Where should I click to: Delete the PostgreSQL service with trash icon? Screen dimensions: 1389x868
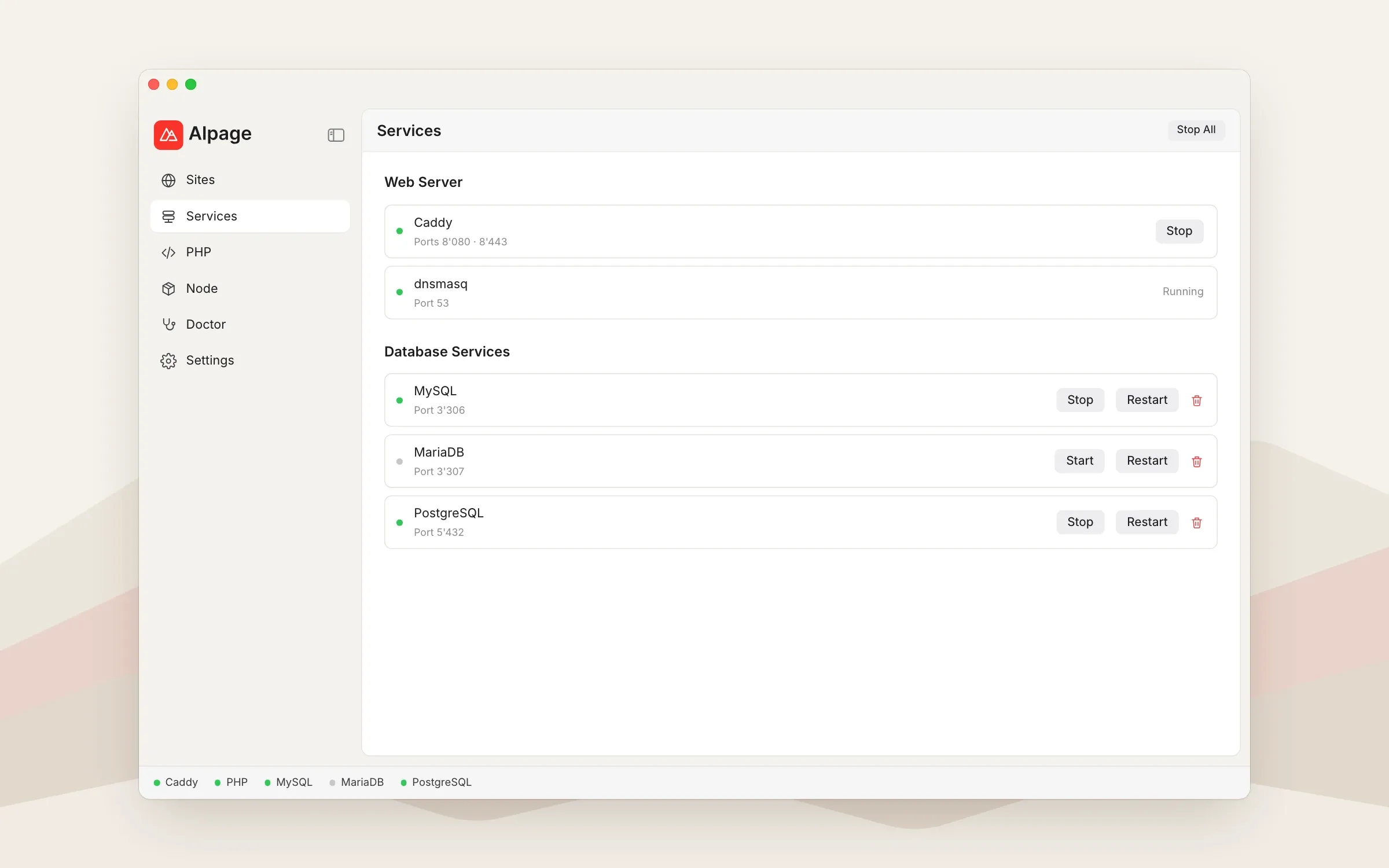[x=1197, y=523]
